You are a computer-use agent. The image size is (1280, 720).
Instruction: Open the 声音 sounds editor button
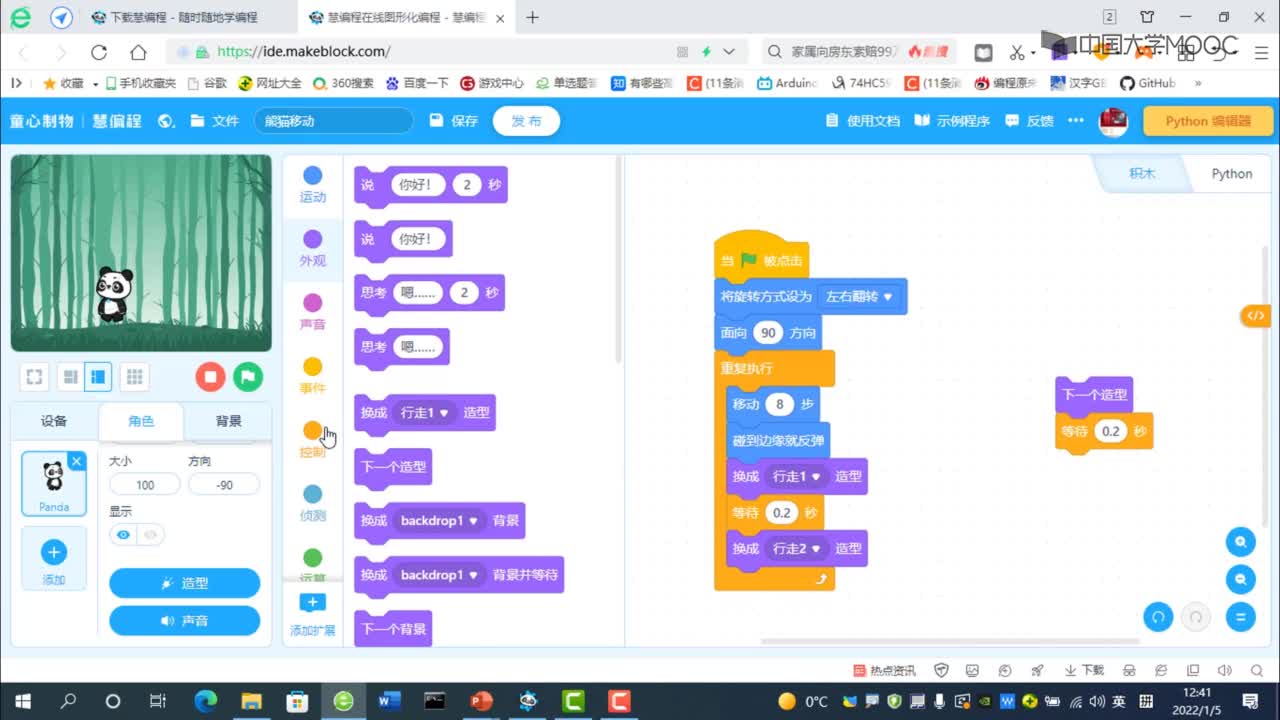click(184, 621)
